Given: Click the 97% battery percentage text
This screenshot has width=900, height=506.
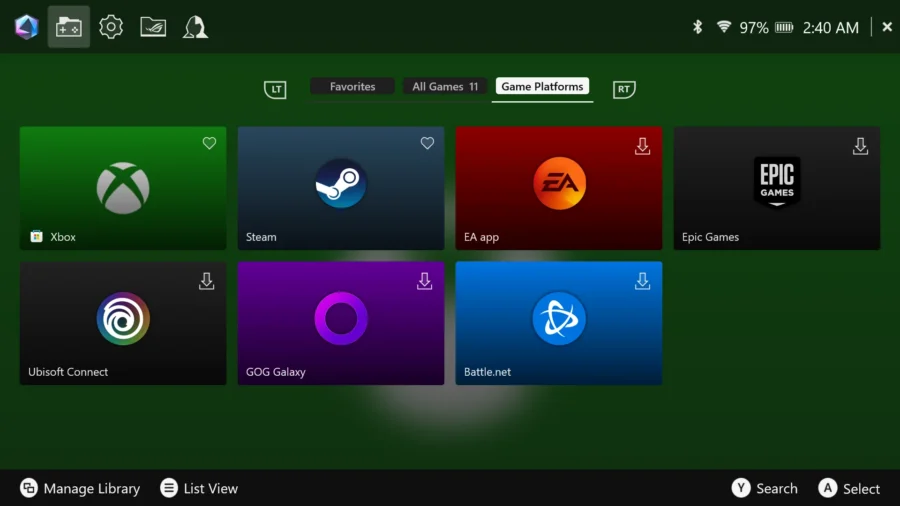Looking at the screenshot, I should [x=754, y=28].
